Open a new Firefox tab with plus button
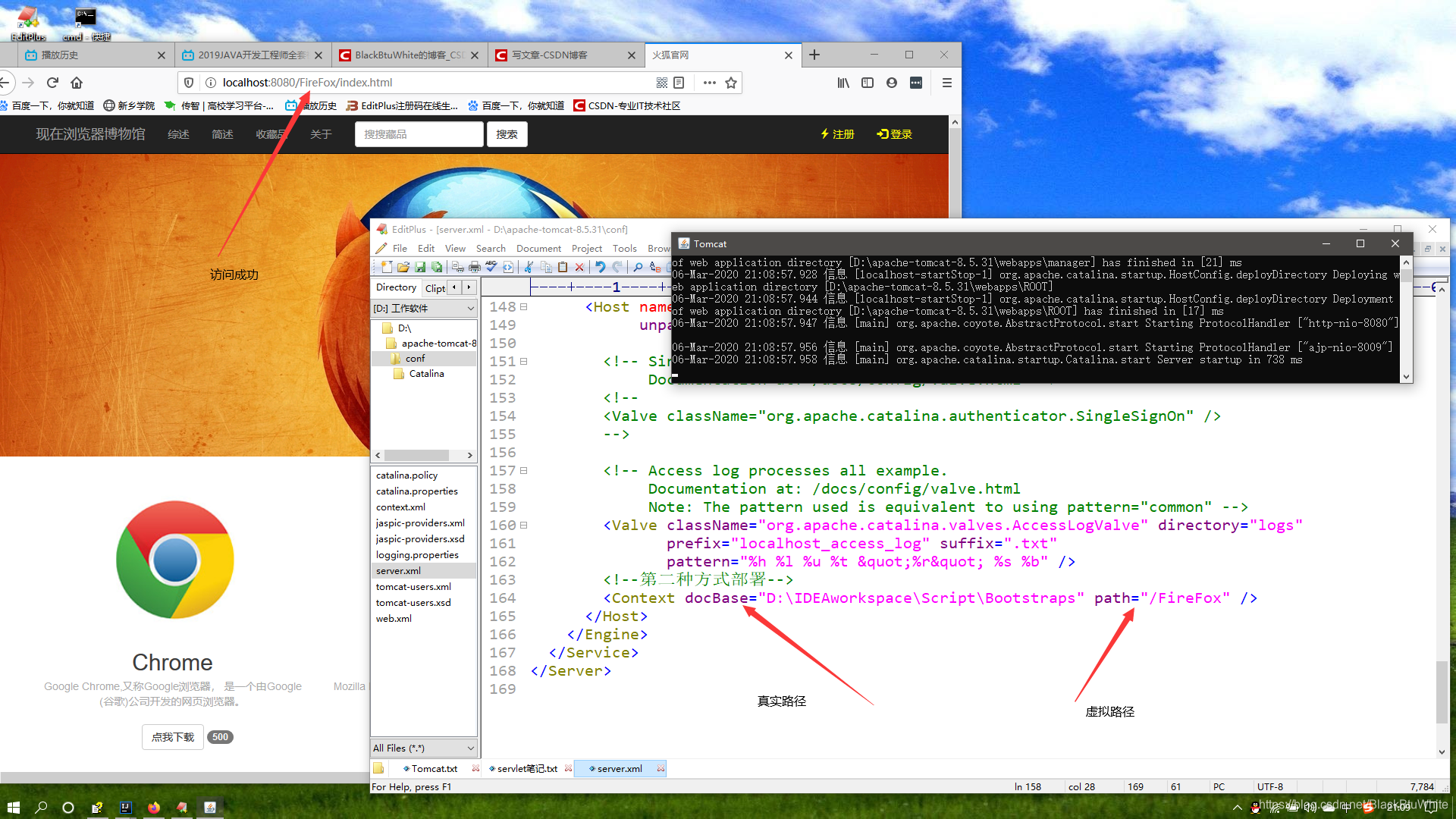Viewport: 1456px width, 819px height. (x=814, y=55)
